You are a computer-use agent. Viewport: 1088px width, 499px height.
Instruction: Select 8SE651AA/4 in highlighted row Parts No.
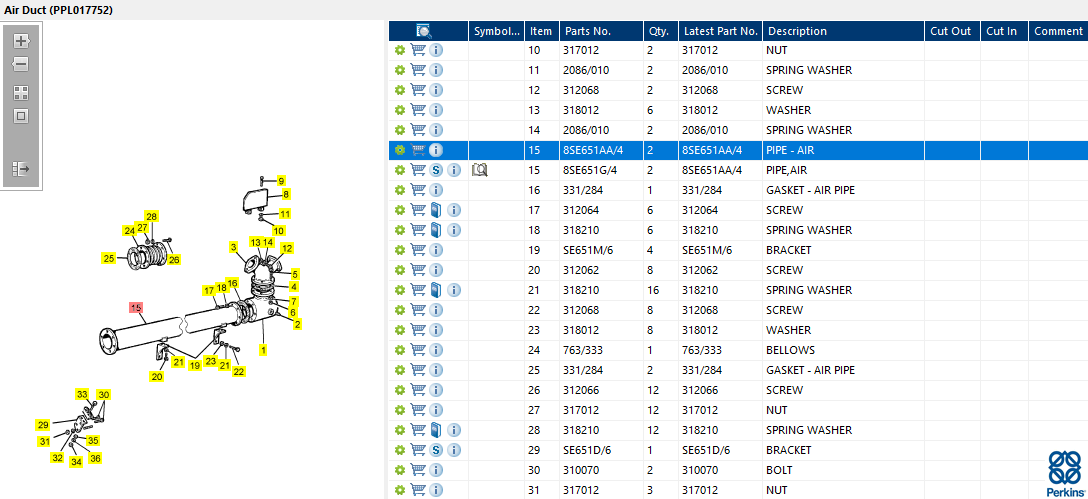click(x=595, y=150)
